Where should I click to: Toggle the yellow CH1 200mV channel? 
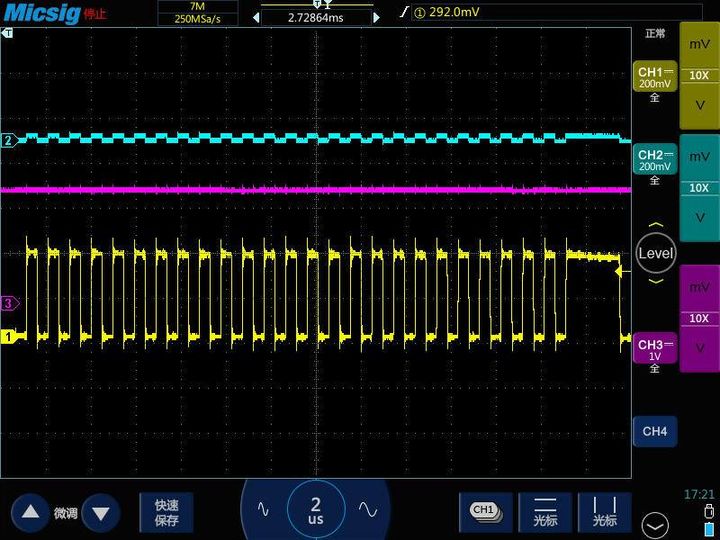(x=654, y=78)
